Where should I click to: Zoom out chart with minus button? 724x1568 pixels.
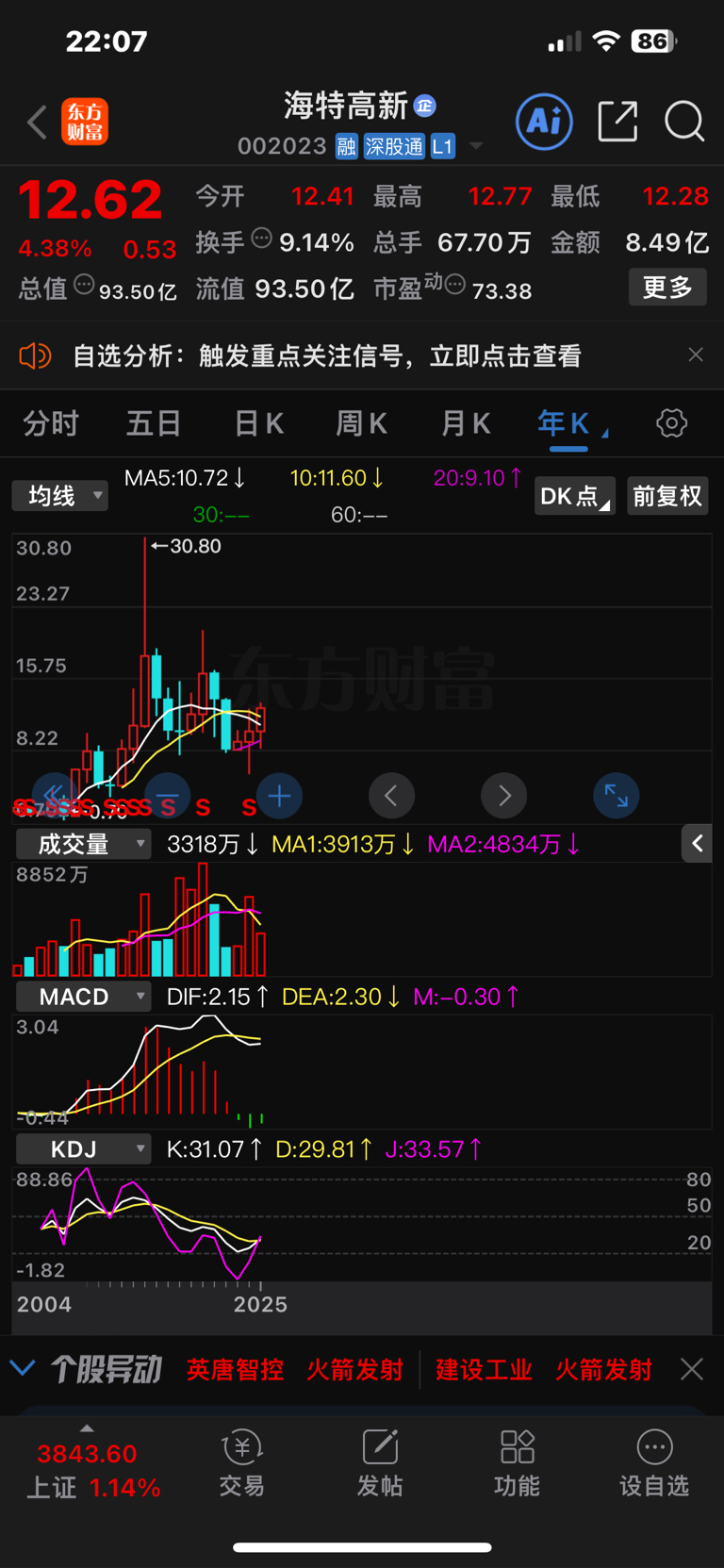click(x=168, y=796)
